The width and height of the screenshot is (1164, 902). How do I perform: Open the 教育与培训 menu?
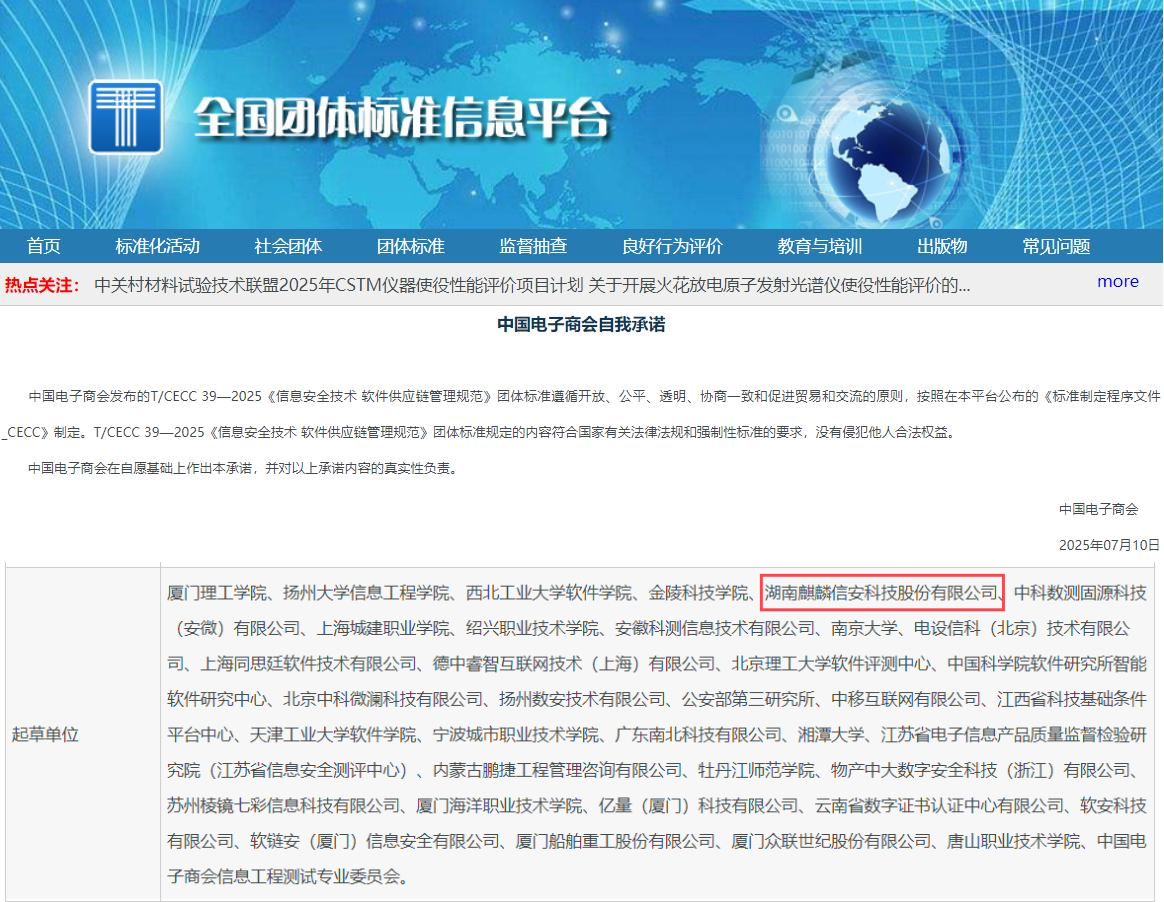click(x=819, y=246)
